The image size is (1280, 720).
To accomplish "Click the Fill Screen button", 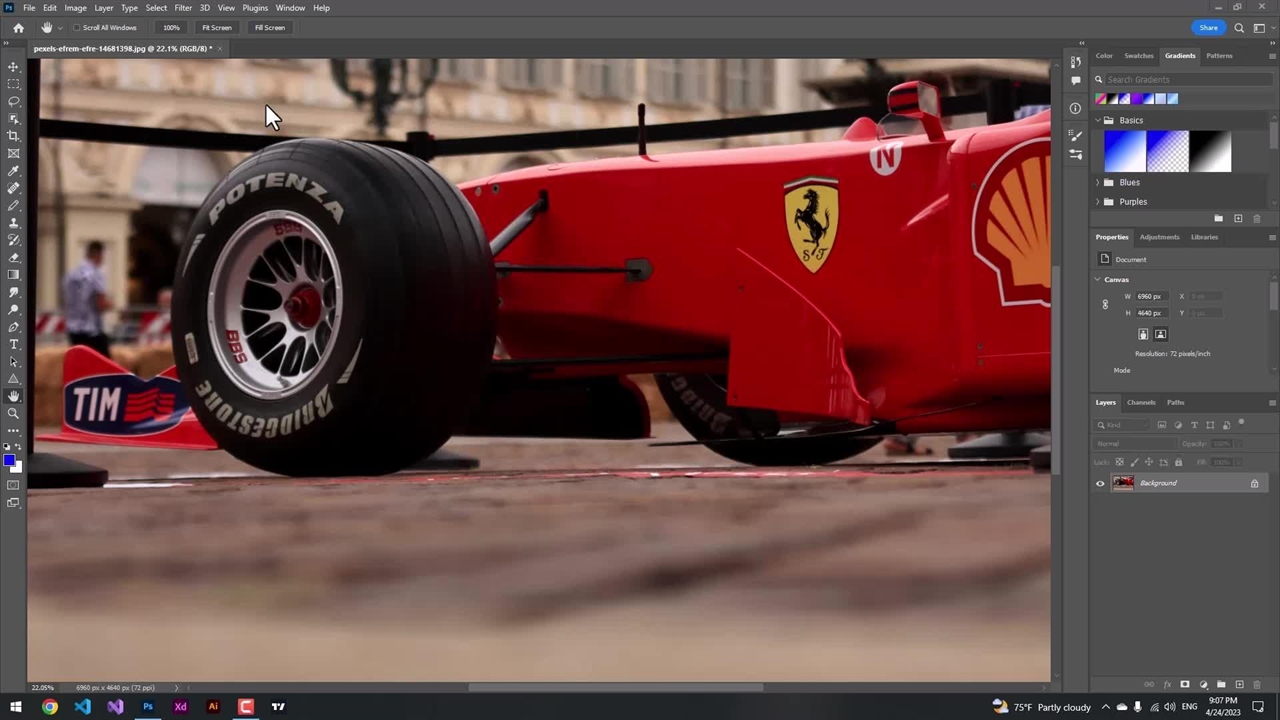I will click(x=269, y=28).
